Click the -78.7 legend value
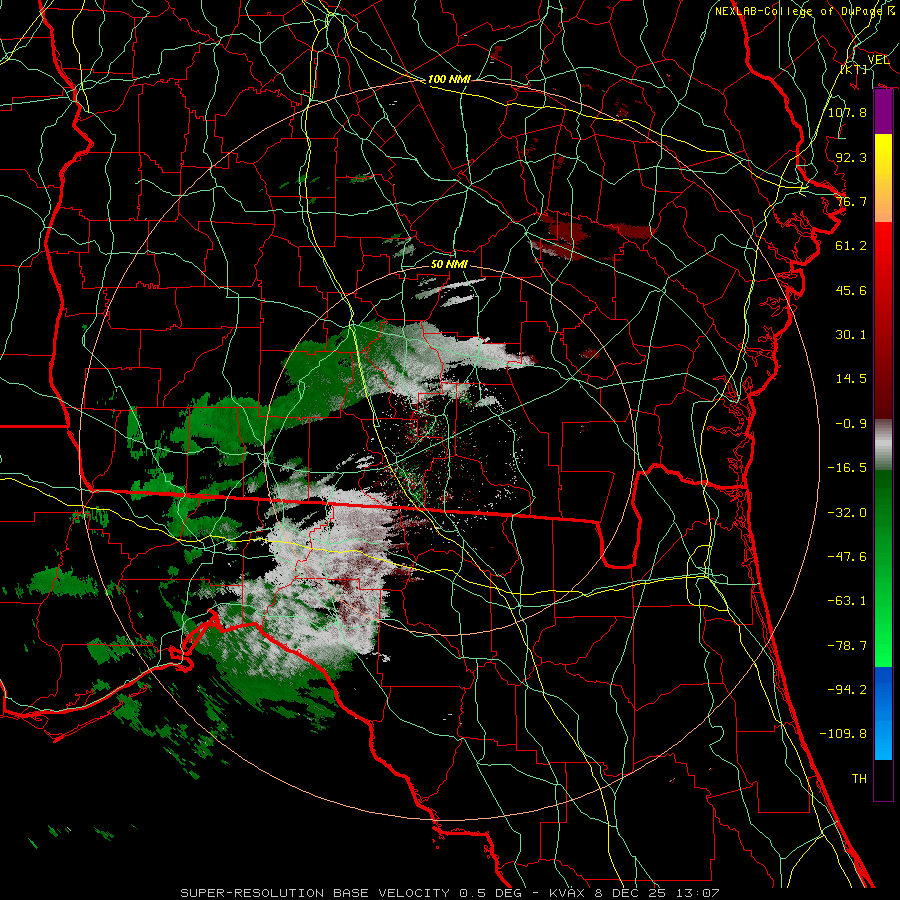The image size is (900, 900). coord(847,646)
